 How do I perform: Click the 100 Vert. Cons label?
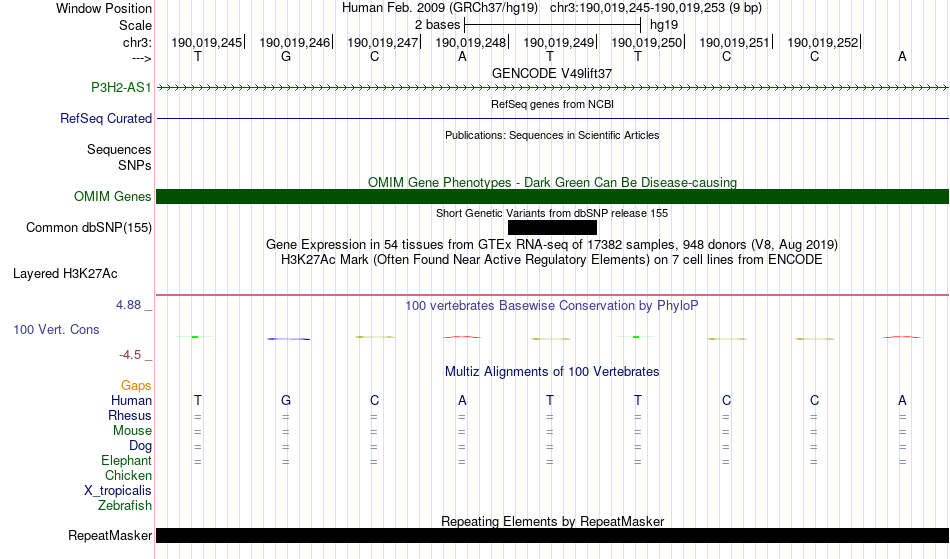tap(56, 329)
